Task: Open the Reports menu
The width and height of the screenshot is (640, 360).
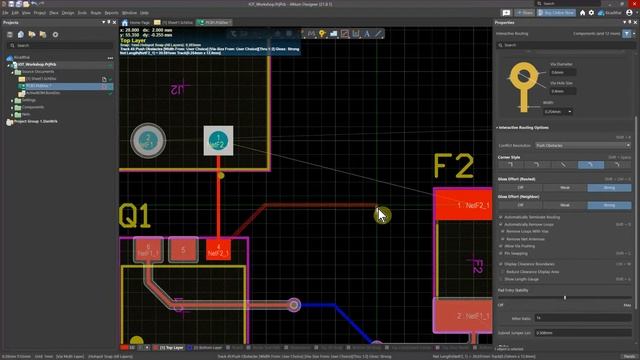Action: [x=111, y=13]
